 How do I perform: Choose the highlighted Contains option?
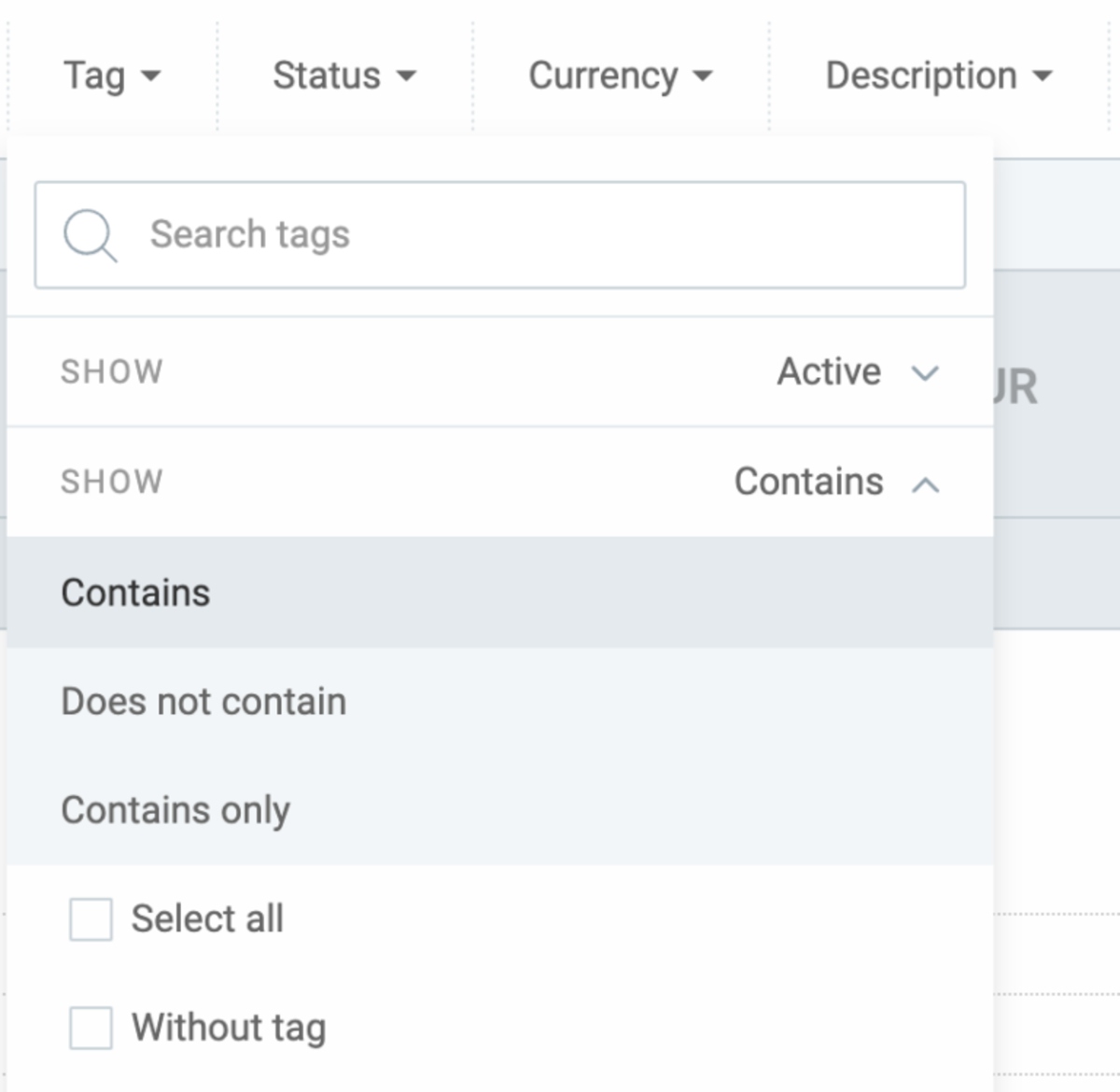click(136, 593)
